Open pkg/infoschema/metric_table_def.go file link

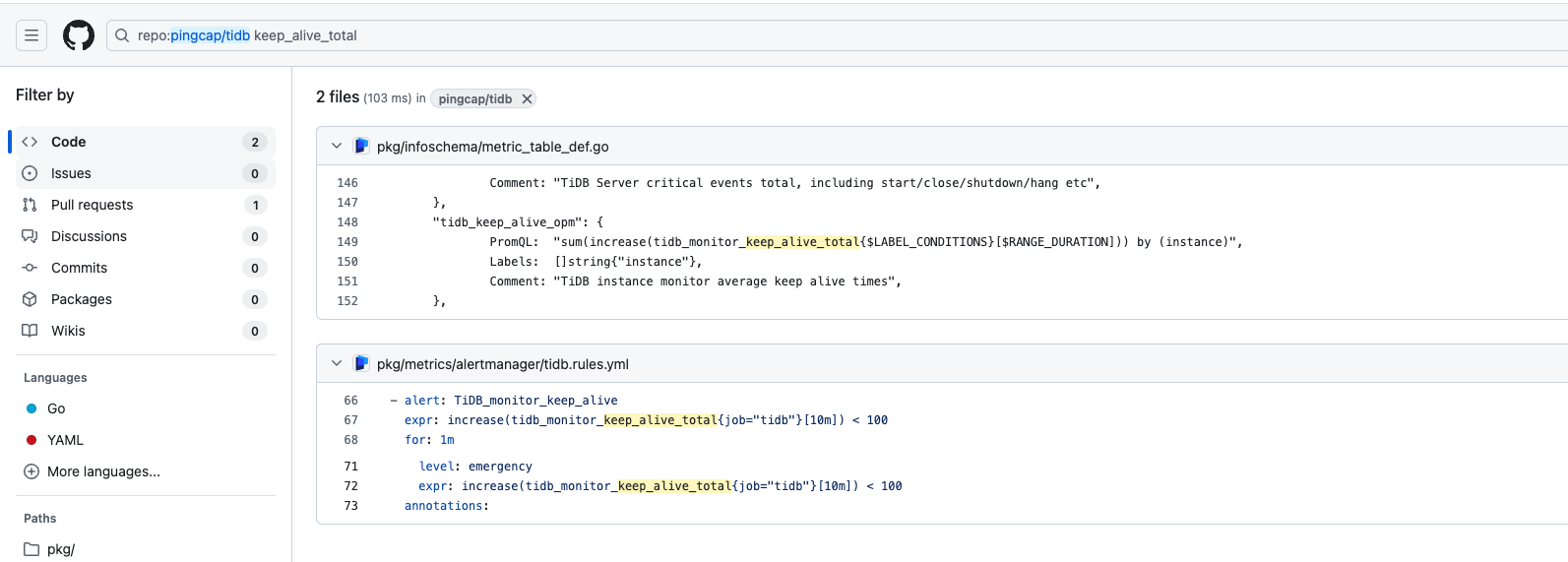coord(492,147)
